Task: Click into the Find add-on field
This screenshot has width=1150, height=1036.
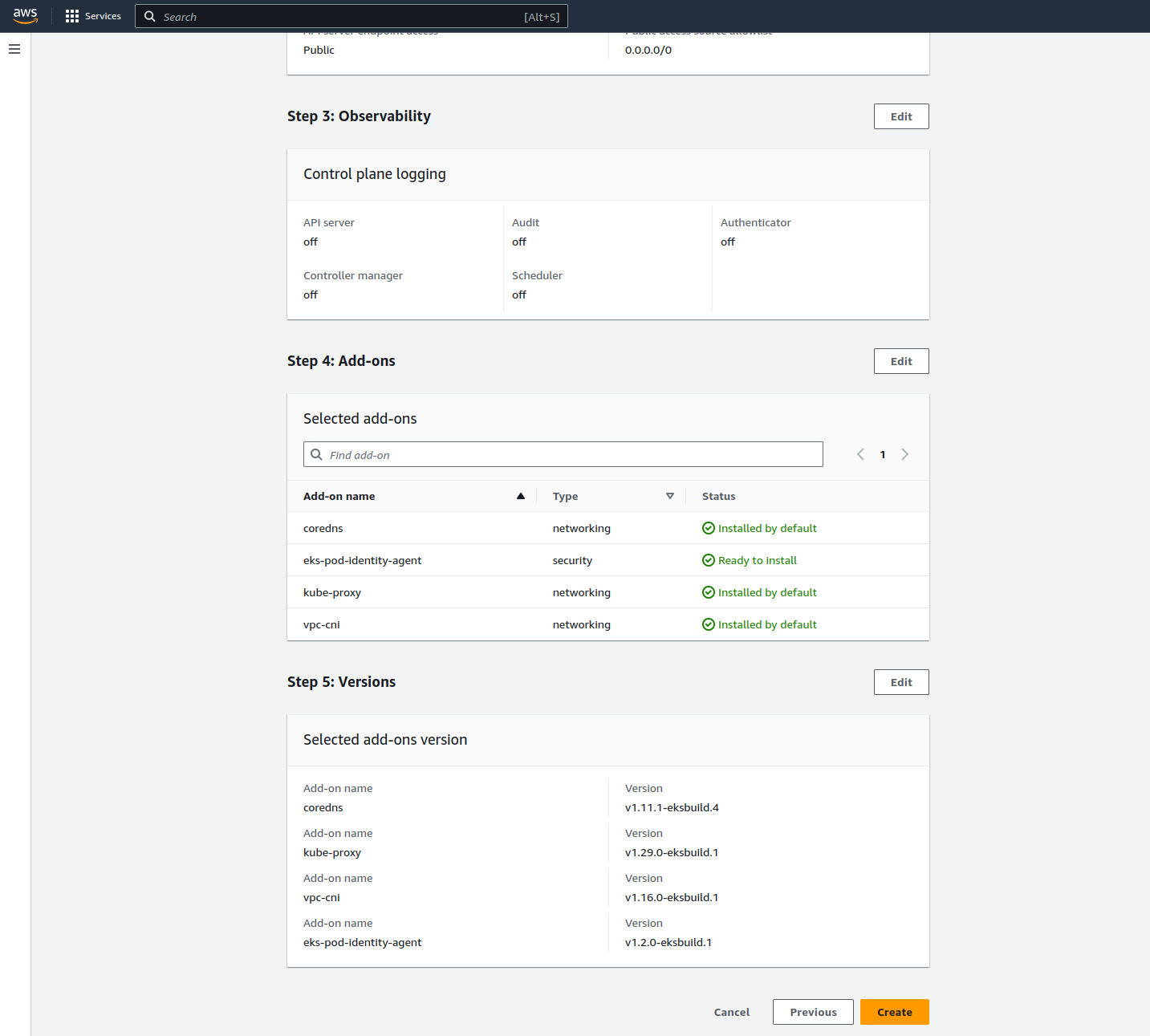Action: (563, 454)
